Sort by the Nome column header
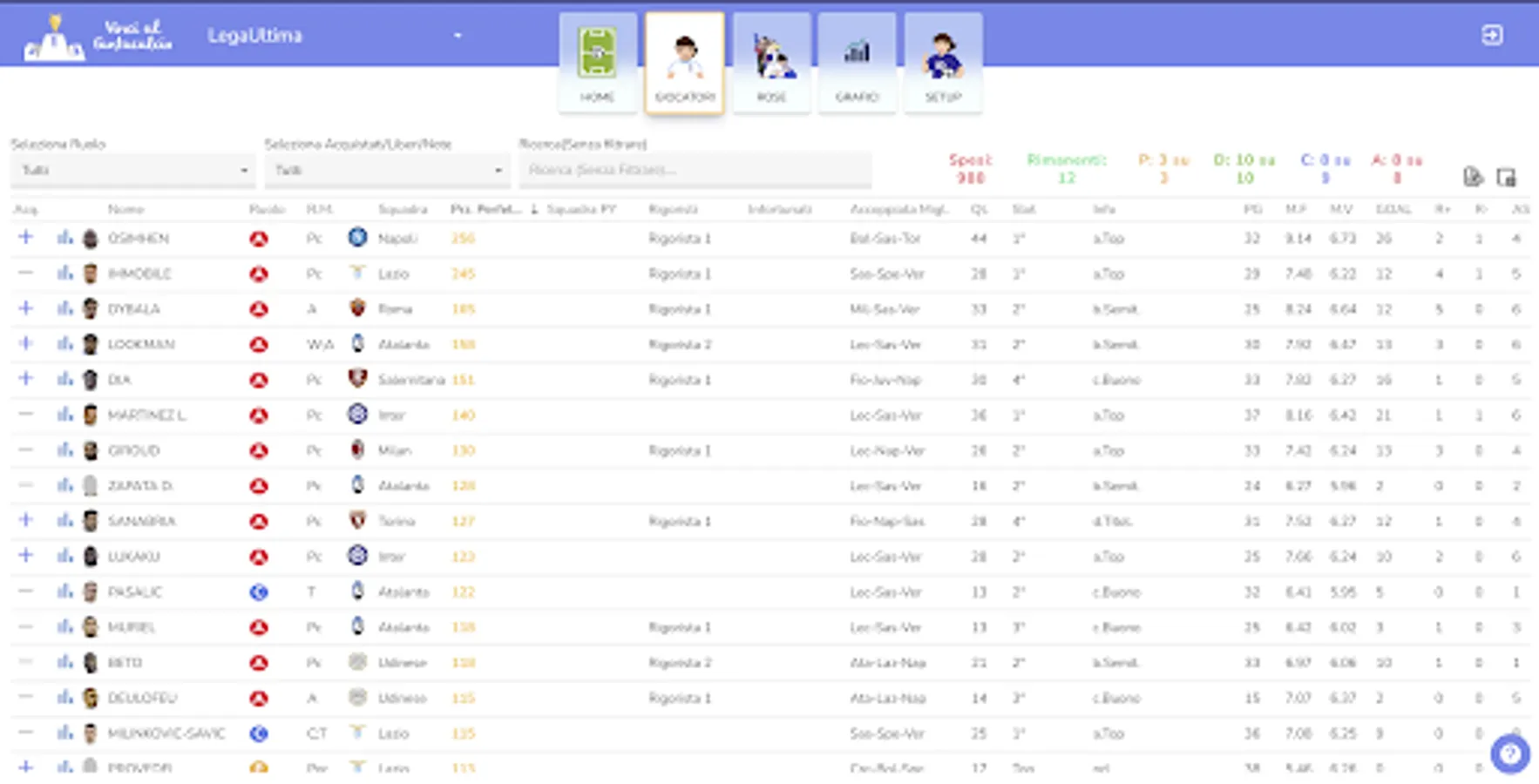This screenshot has height=784, width=1539. 125,210
